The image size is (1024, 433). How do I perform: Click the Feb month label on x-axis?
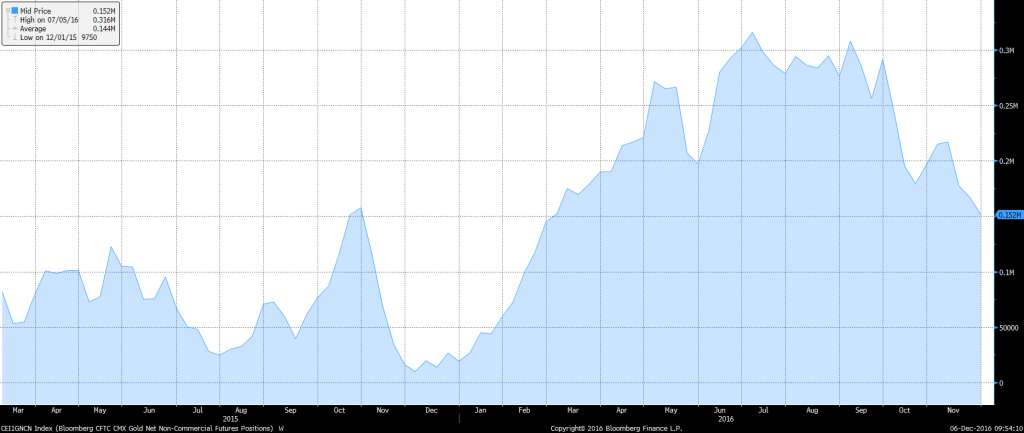coord(524,411)
